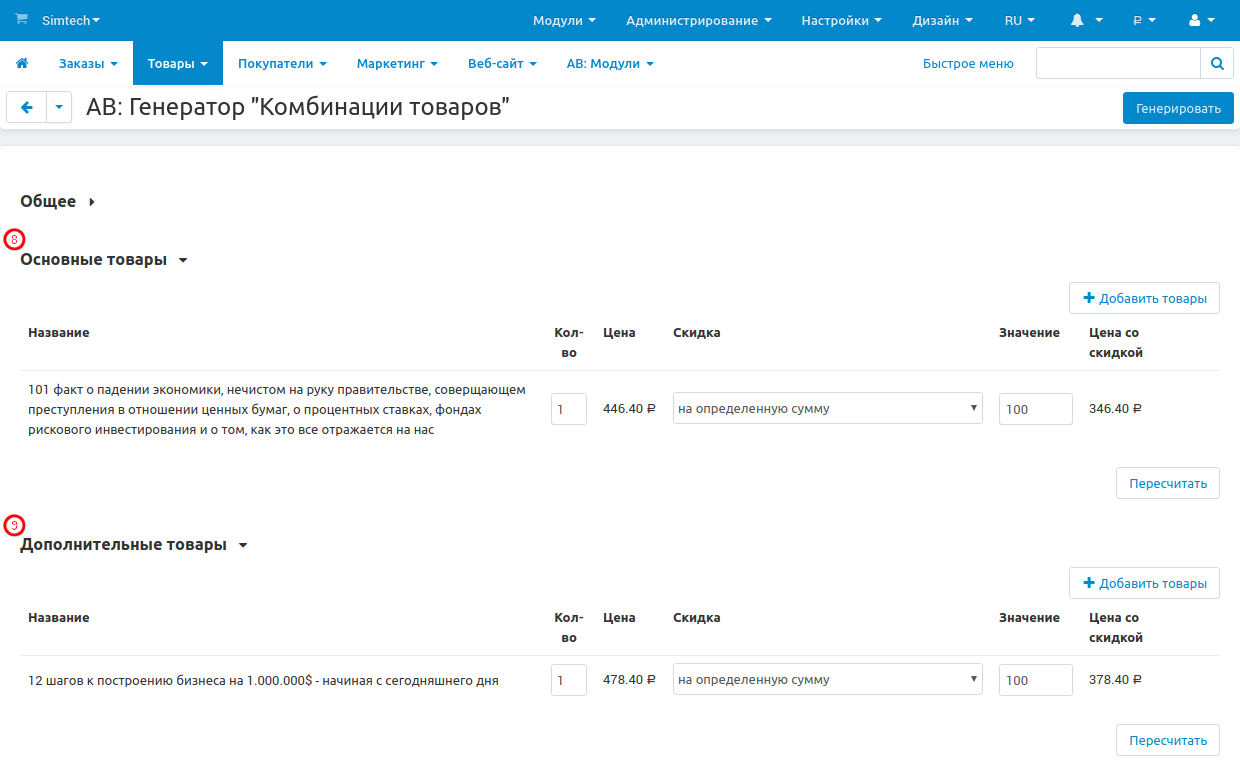Open the back button's dropdown arrow
The image size is (1240, 760).
(x=58, y=107)
